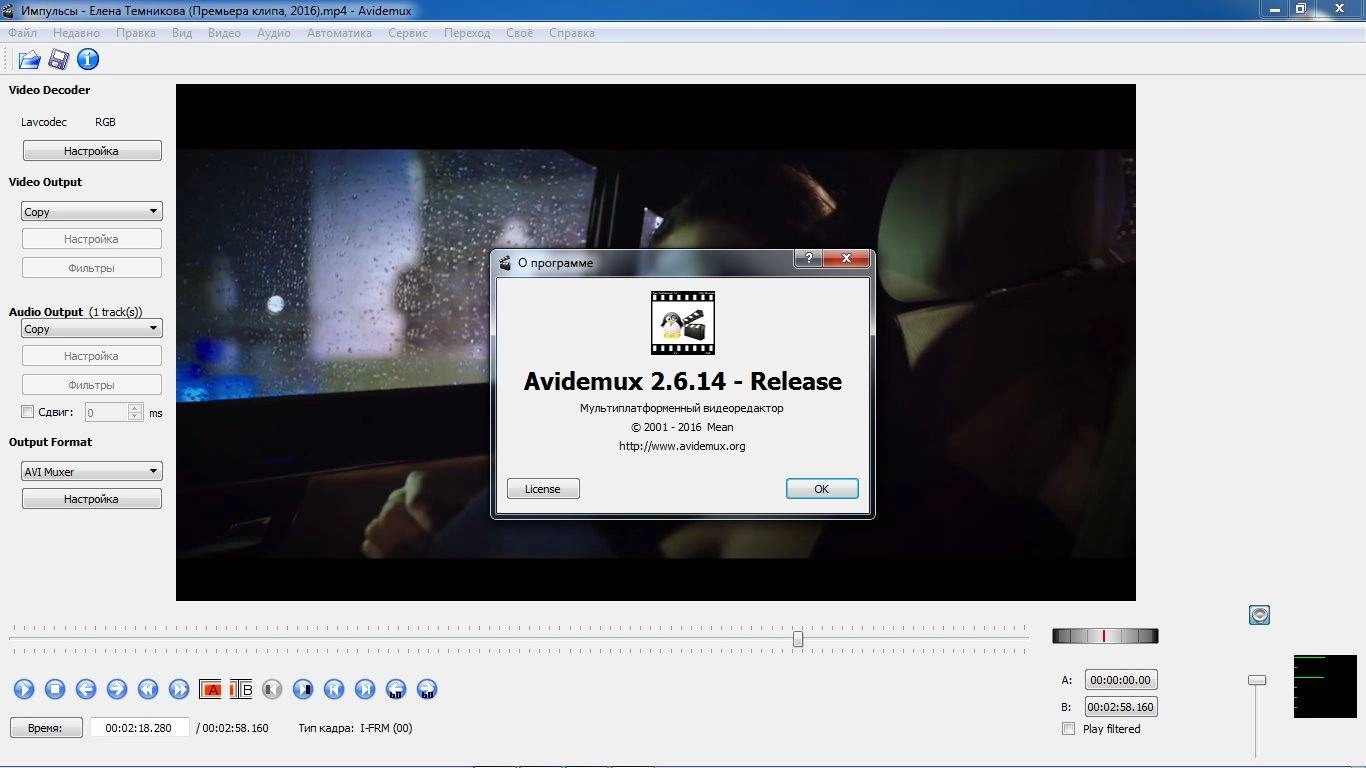Open the Вид menu
The width and height of the screenshot is (1366, 768).
coord(182,33)
